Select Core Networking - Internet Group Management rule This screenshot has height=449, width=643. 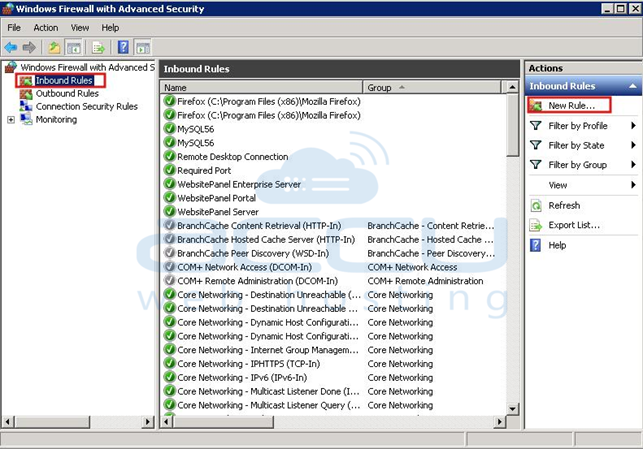click(x=268, y=350)
